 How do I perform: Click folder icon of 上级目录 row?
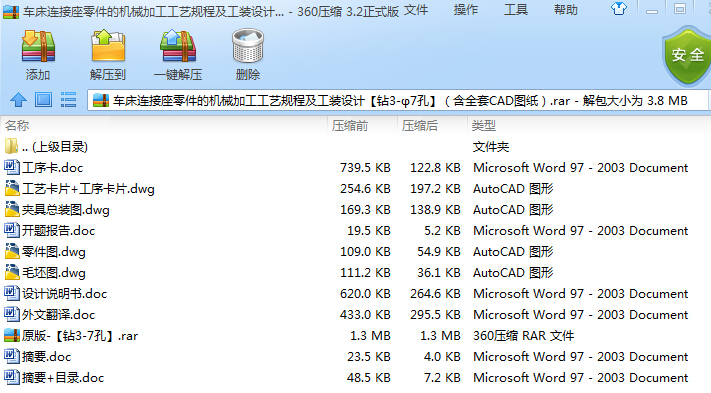tap(12, 146)
